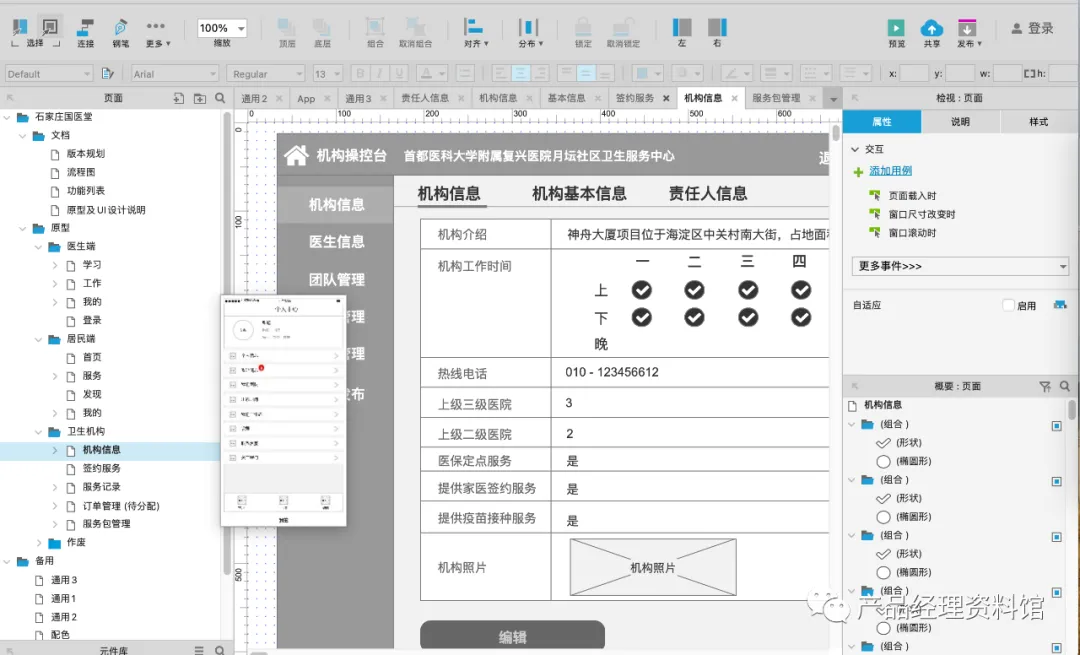The width and height of the screenshot is (1080, 655).
Task: Toggle the 右 right pane icon
Action: coord(717,28)
